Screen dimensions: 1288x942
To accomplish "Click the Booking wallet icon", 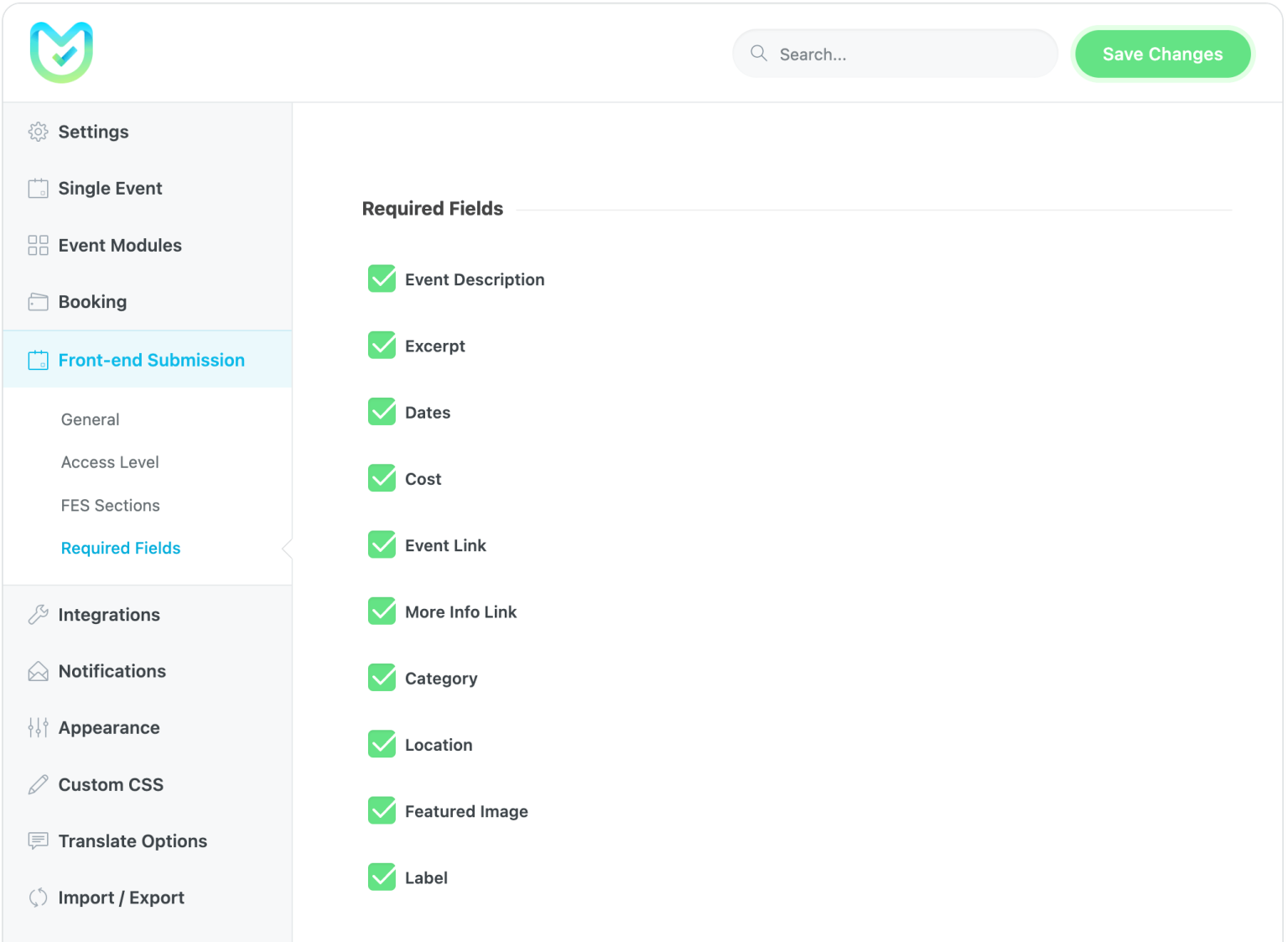I will tap(38, 302).
